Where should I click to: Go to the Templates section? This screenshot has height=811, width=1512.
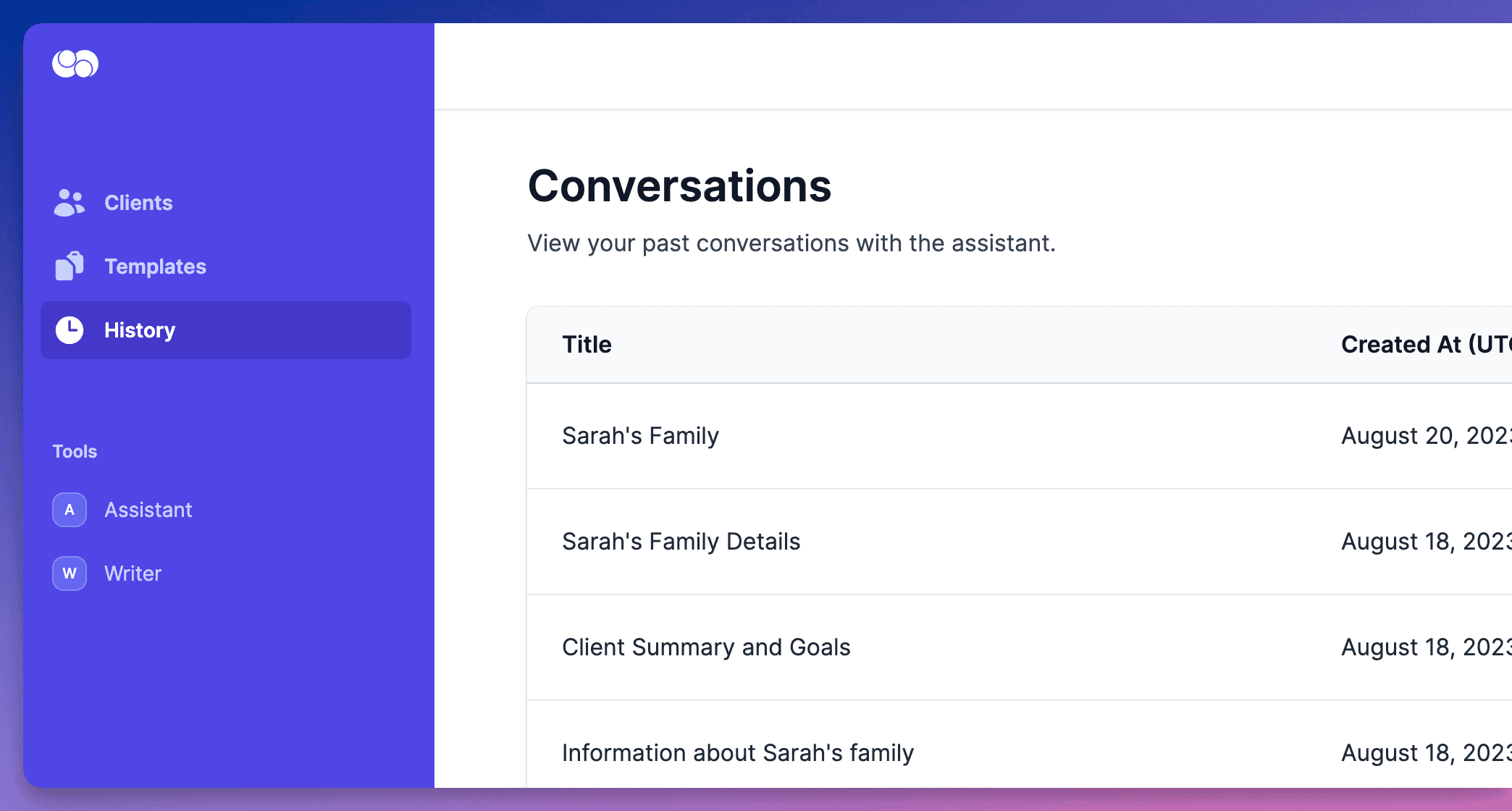pos(155,266)
